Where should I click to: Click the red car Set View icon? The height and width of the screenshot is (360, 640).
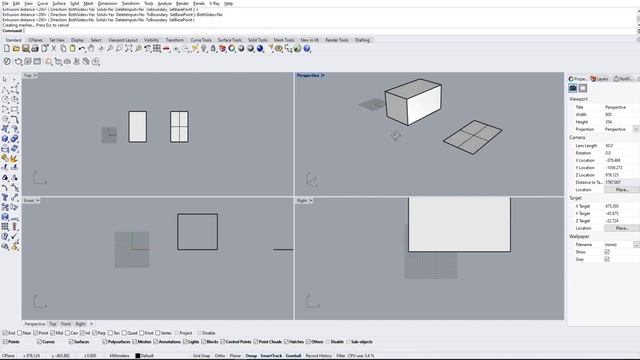pyautogui.click(x=166, y=49)
